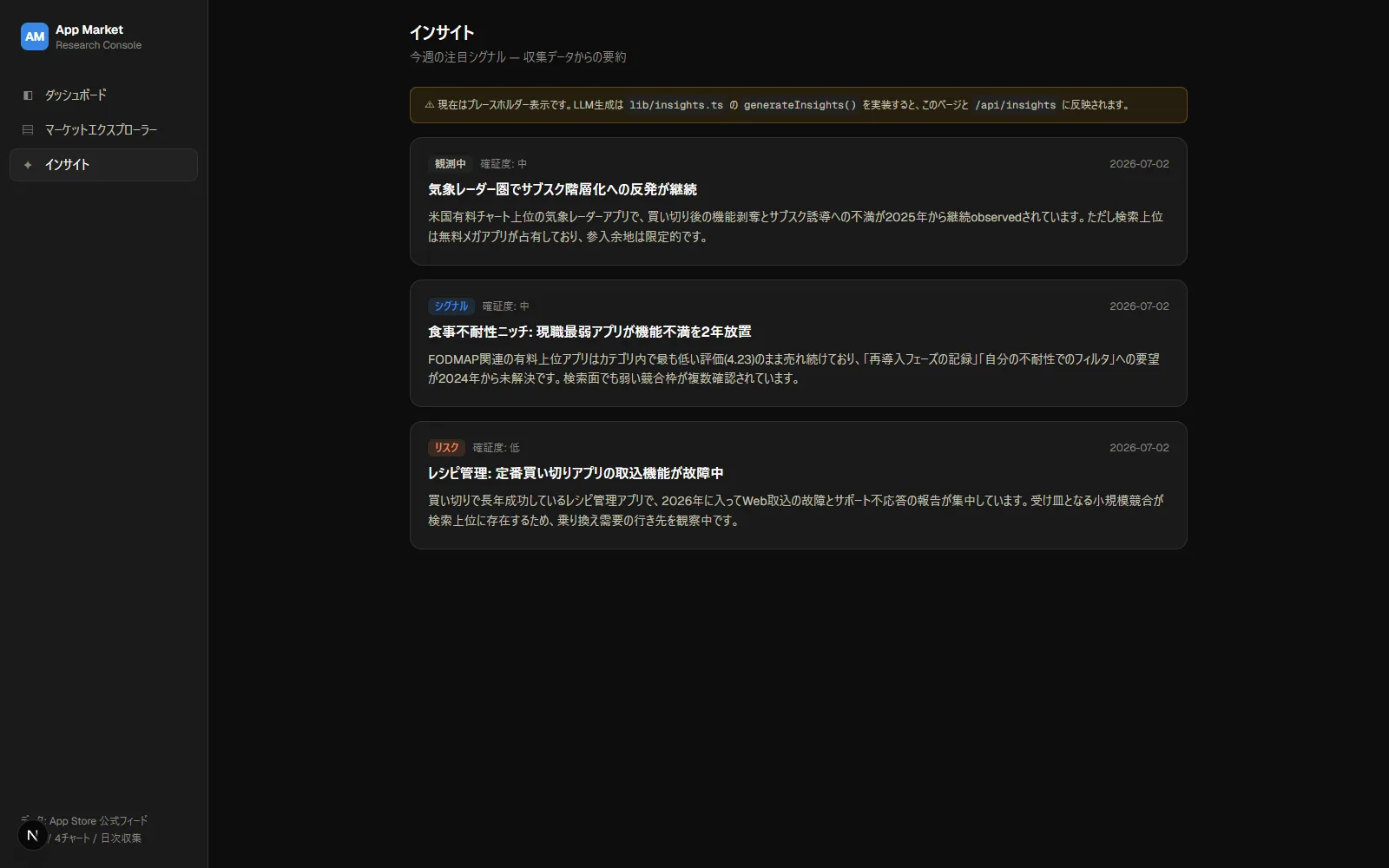1389x868 pixels.
Task: Click the /api/insights path in the banner
Action: tap(1016, 105)
